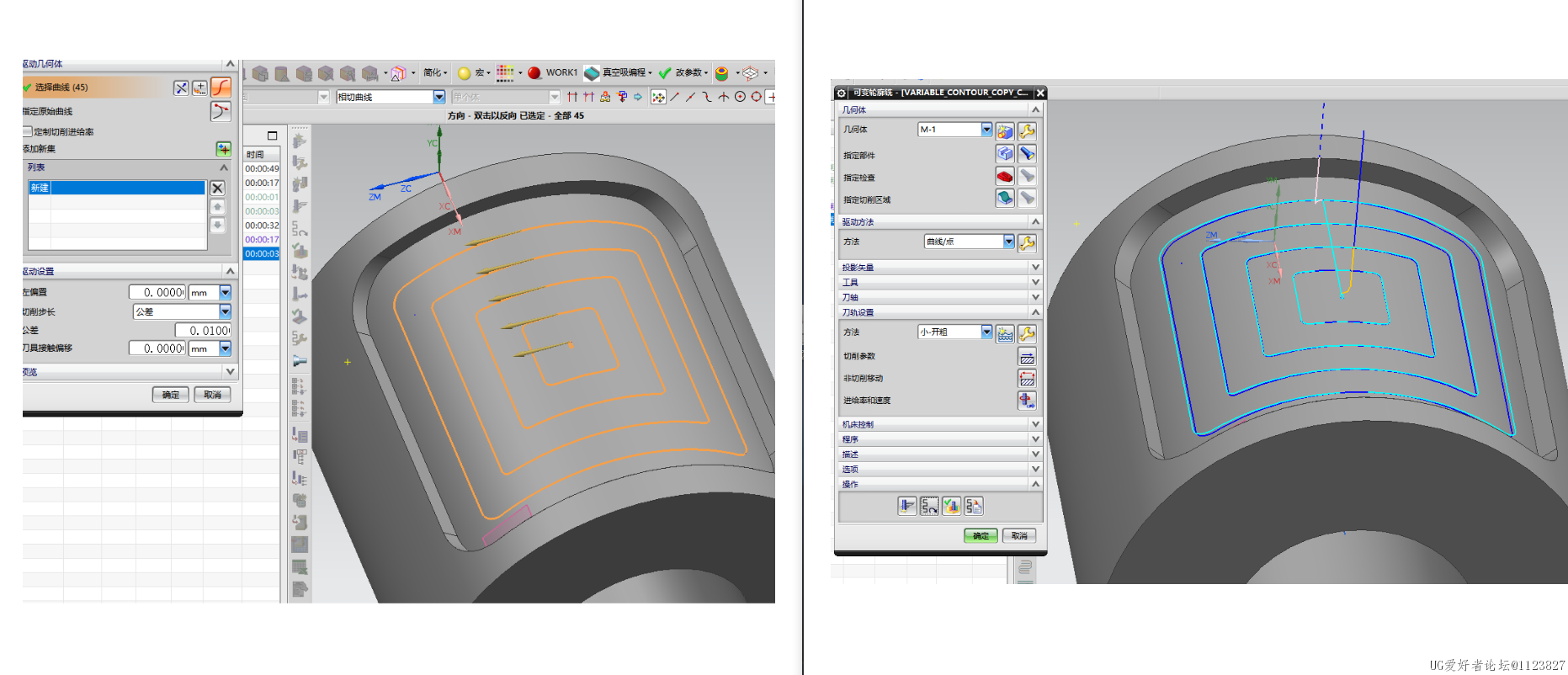Click the 指定部件 display flashlight icon
The width and height of the screenshot is (1568, 675).
pos(1027,153)
